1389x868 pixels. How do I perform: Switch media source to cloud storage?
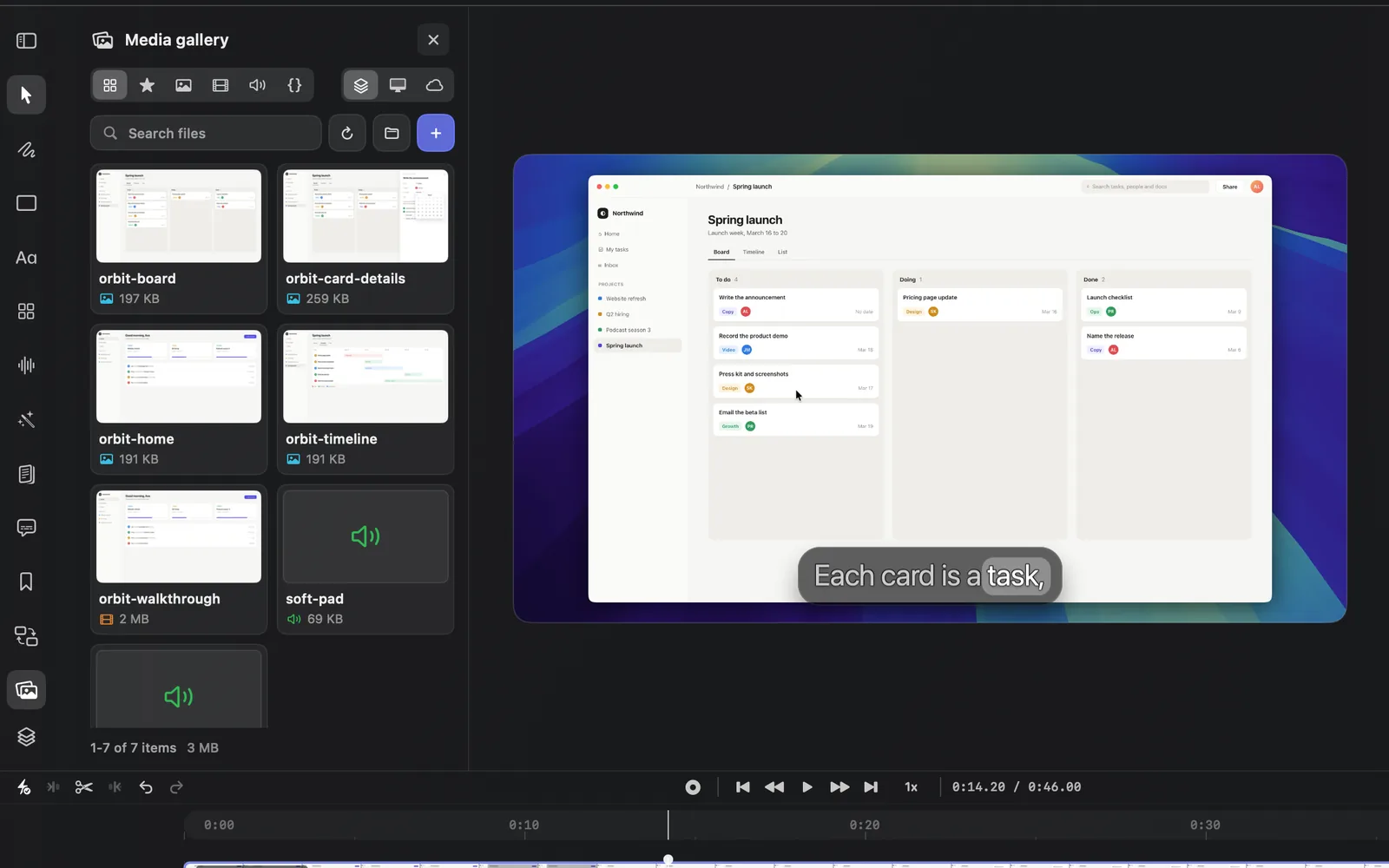(x=434, y=85)
